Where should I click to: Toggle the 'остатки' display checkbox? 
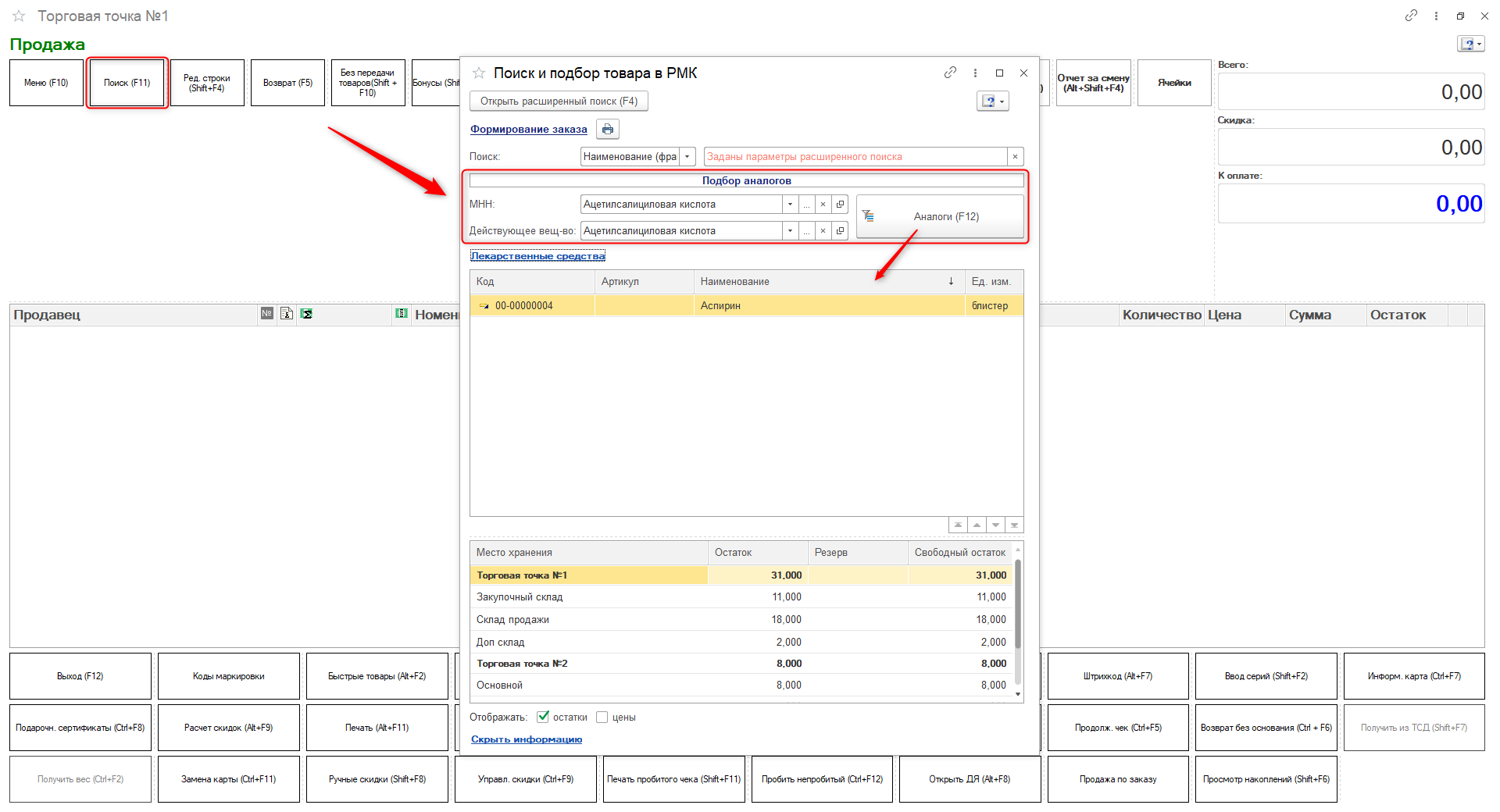pos(543,717)
